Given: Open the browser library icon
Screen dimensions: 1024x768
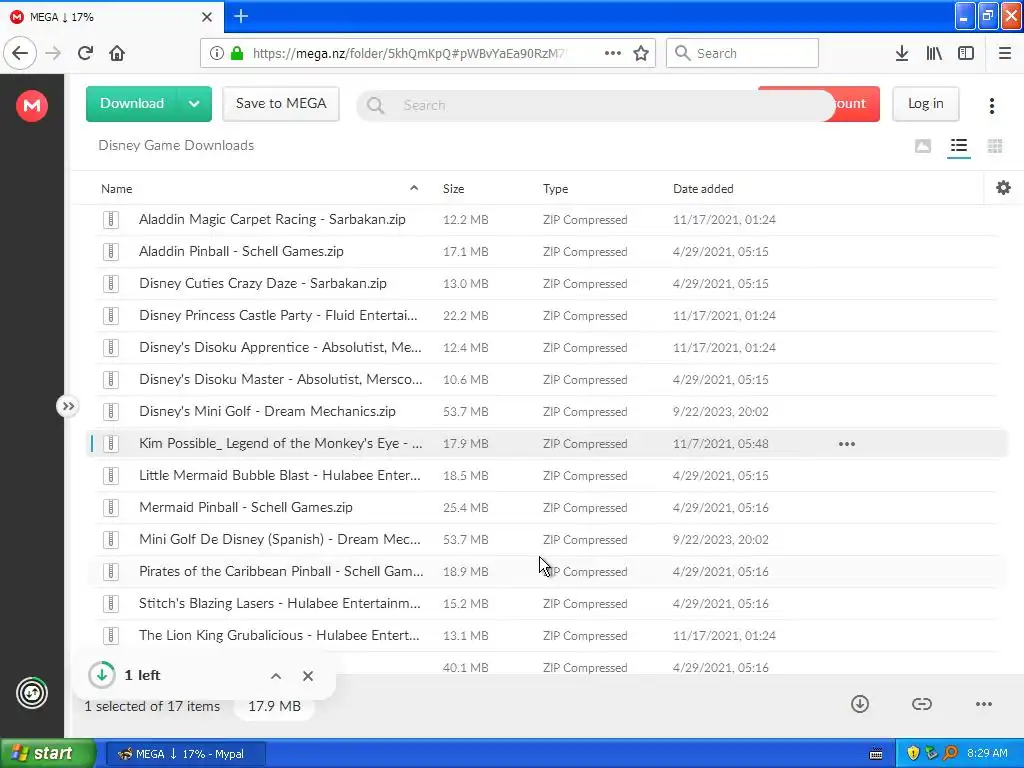Looking at the screenshot, I should pyautogui.click(x=934, y=53).
